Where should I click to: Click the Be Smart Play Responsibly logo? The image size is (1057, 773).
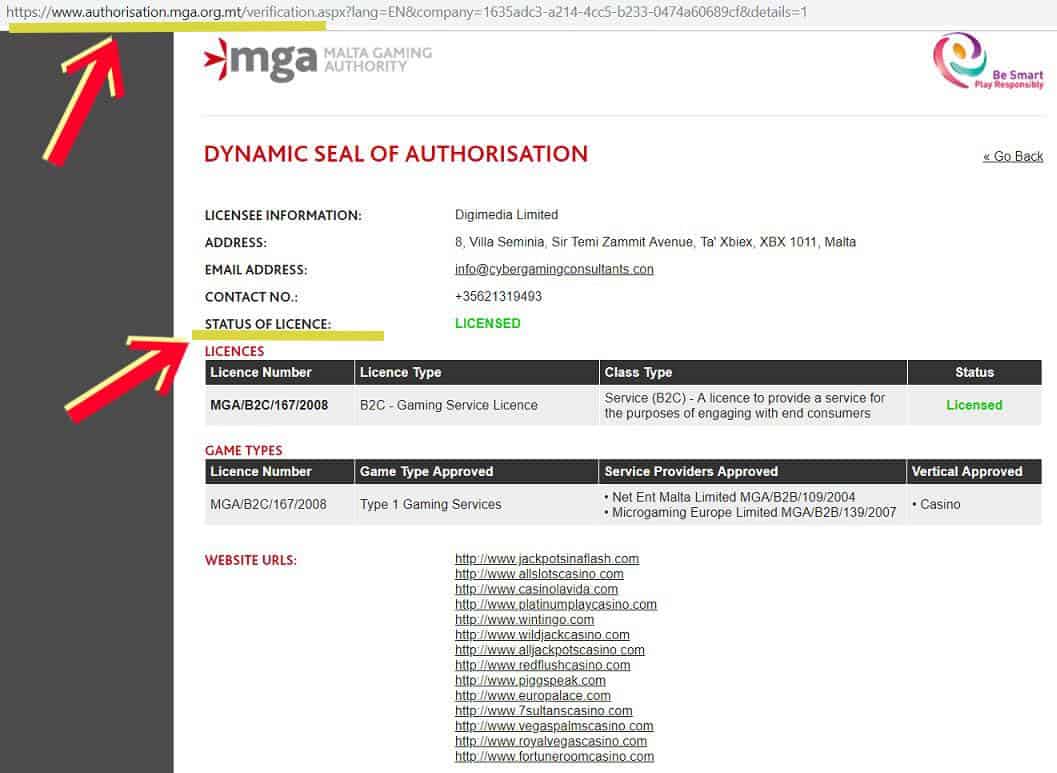coord(988,61)
